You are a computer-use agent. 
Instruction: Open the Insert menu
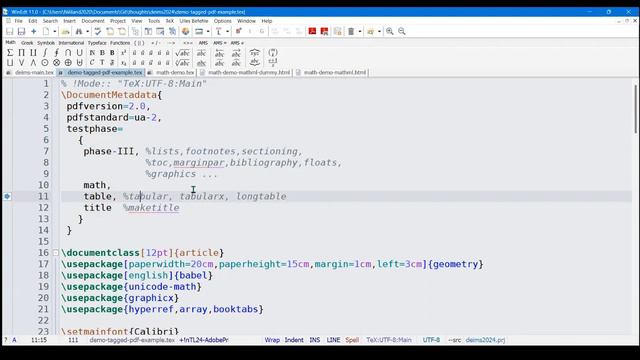click(69, 21)
